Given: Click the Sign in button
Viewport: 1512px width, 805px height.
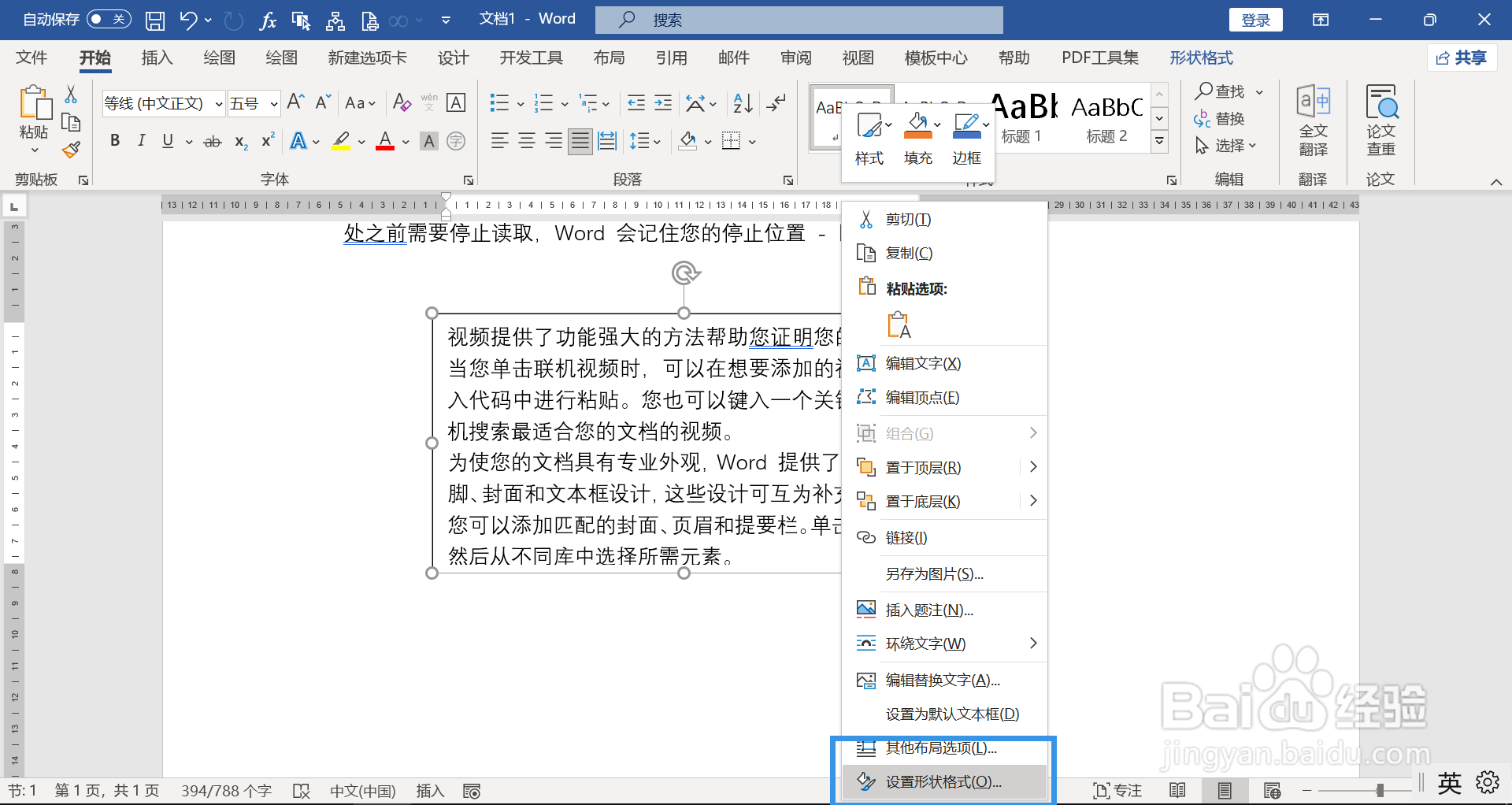Looking at the screenshot, I should [x=1255, y=20].
